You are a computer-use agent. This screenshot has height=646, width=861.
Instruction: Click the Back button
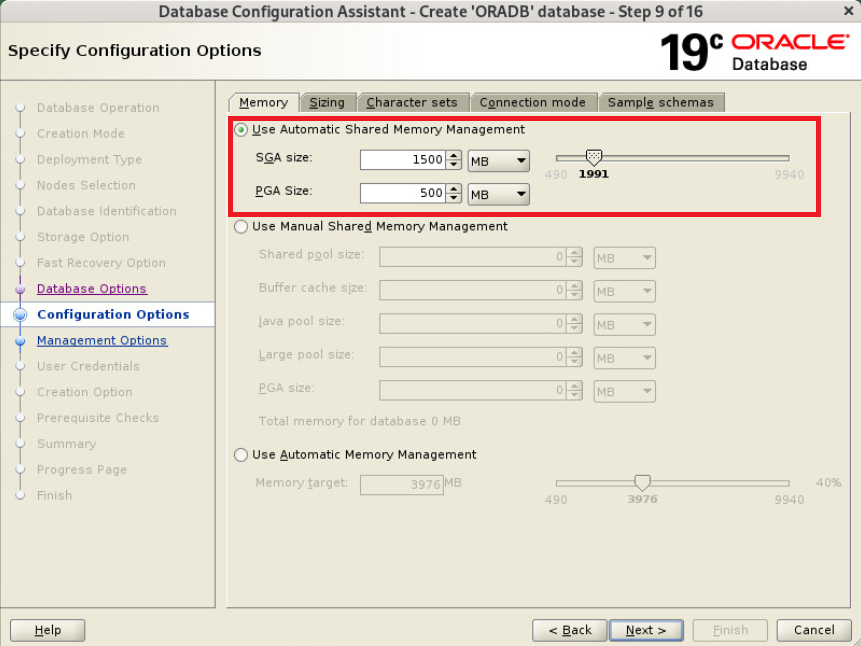click(569, 630)
